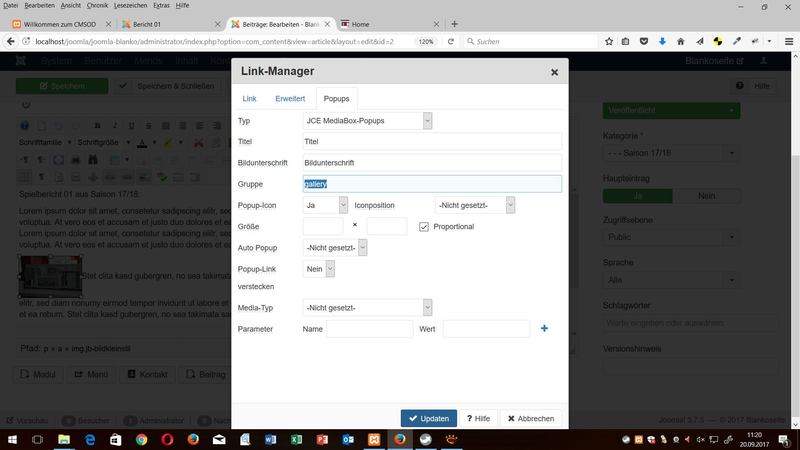Click the Gruppe field containing gallery
The height and width of the screenshot is (450, 800).
click(x=432, y=184)
